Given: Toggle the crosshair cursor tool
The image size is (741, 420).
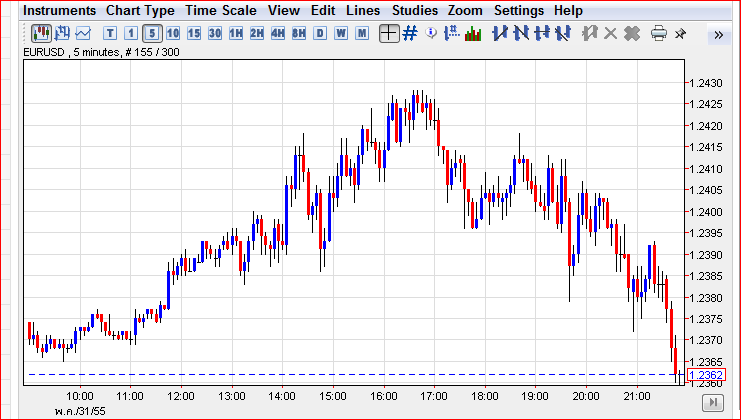Looking at the screenshot, I should (389, 34).
